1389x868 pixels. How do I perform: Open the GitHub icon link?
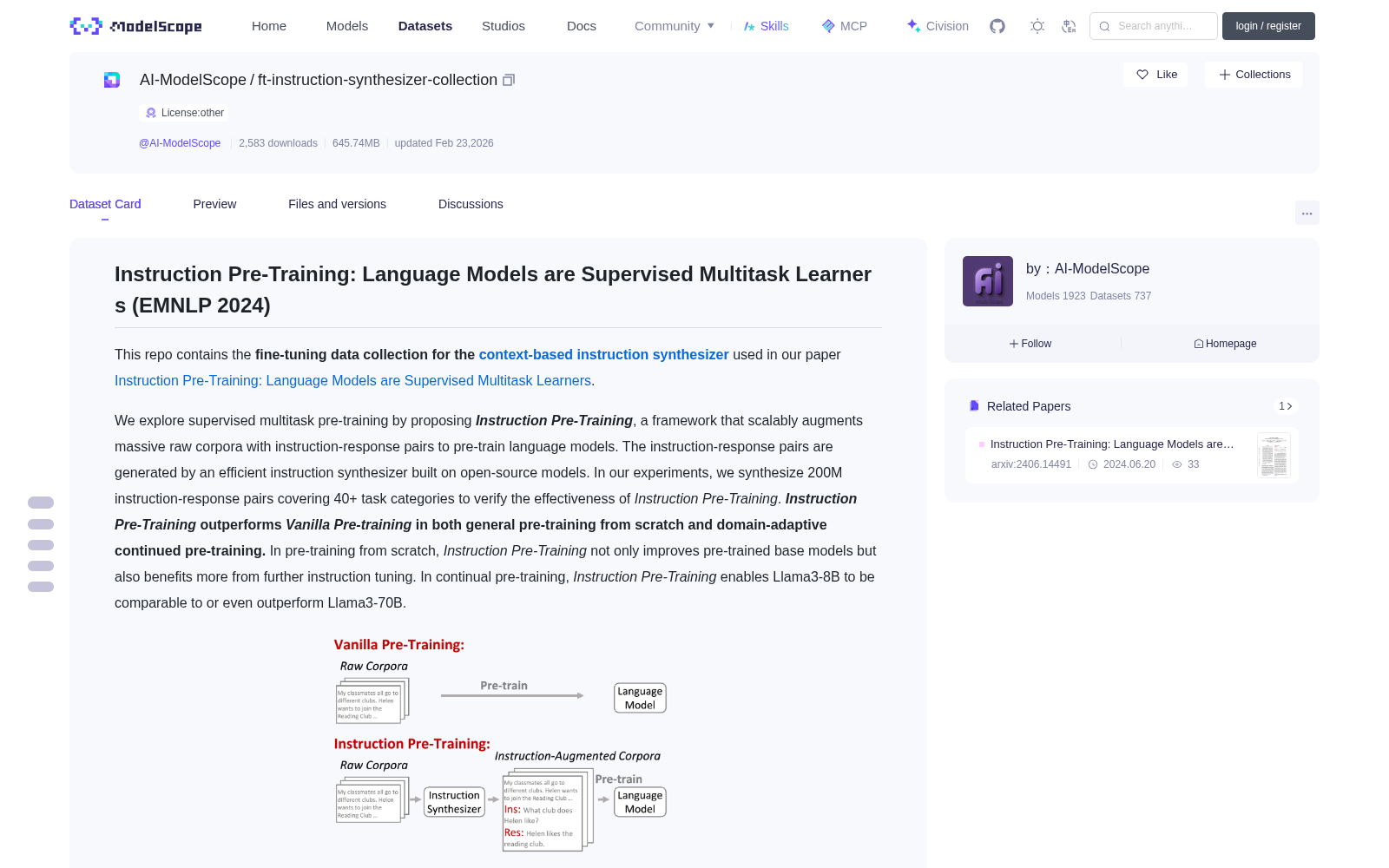tap(997, 26)
